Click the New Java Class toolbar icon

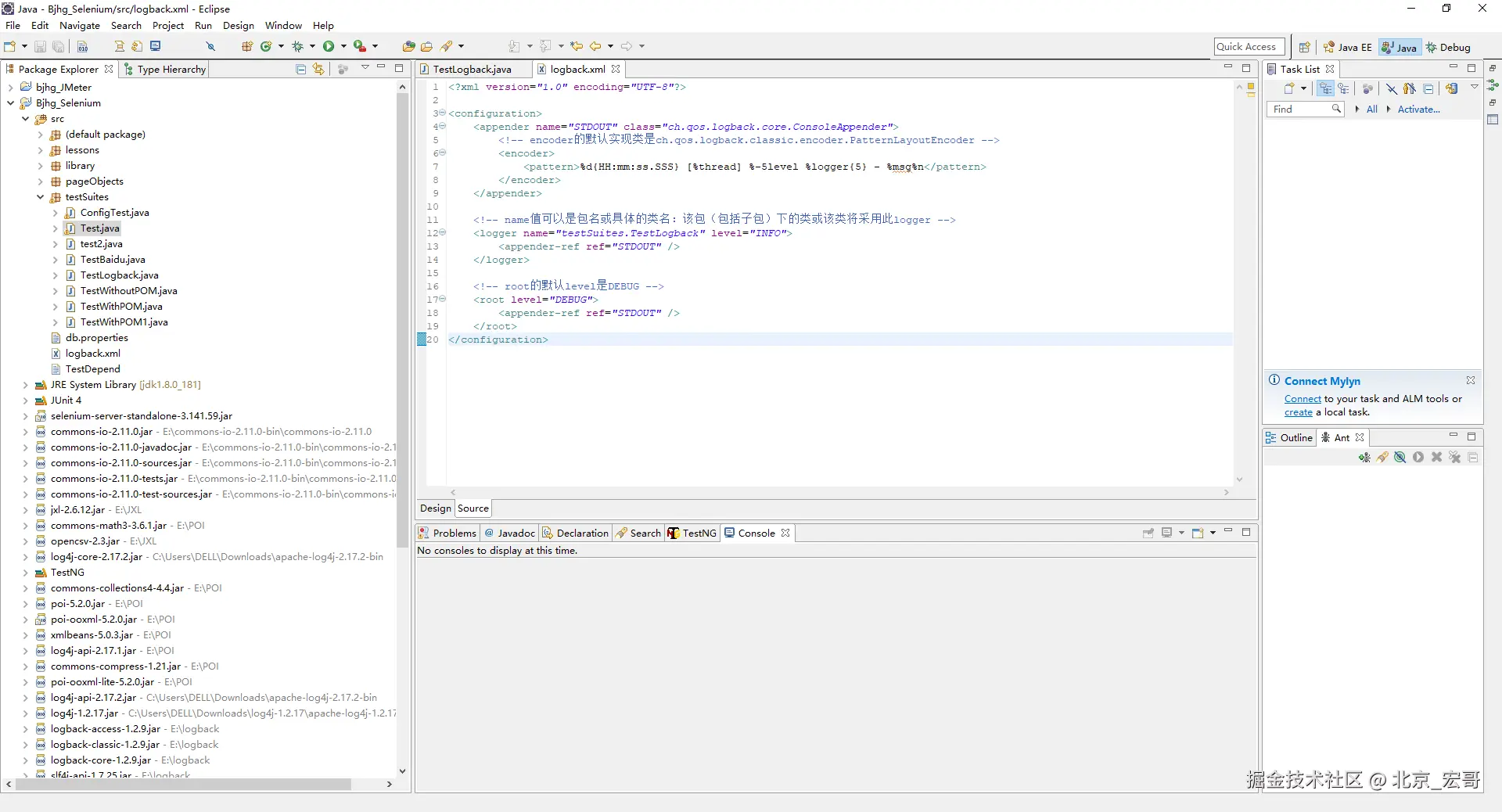[x=266, y=46]
